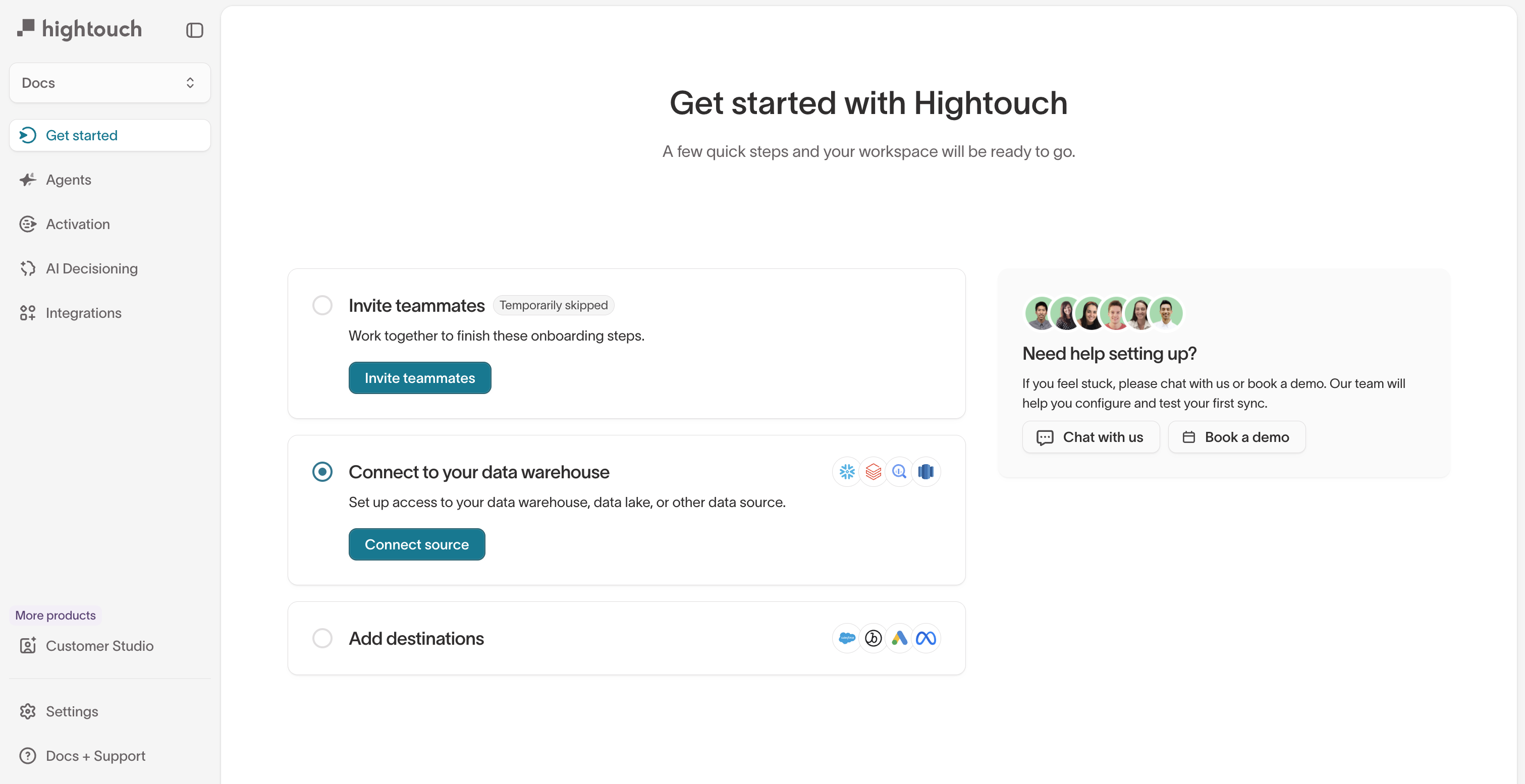Navigate to AI Decisioning
The width and height of the screenshot is (1525, 784).
[x=92, y=268]
